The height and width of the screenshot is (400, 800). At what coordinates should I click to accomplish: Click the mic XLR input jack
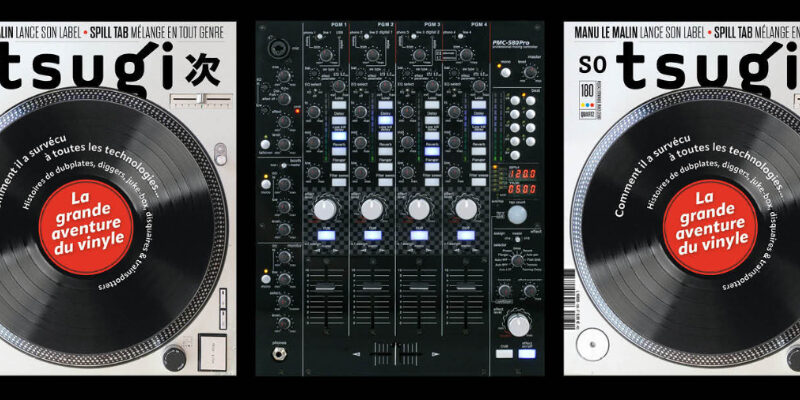click(x=279, y=50)
